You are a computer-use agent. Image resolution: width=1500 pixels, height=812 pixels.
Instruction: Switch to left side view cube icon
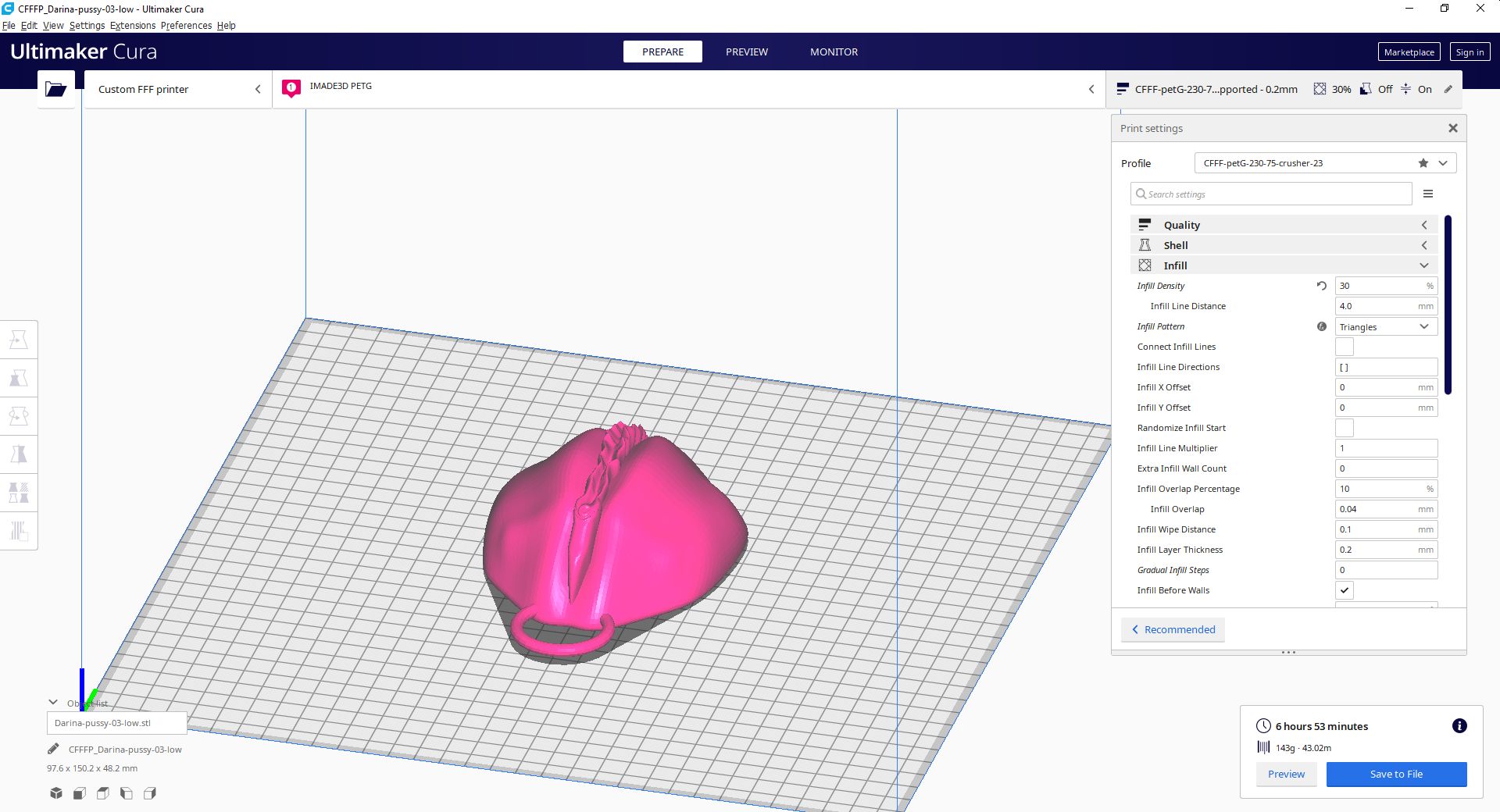[x=127, y=793]
